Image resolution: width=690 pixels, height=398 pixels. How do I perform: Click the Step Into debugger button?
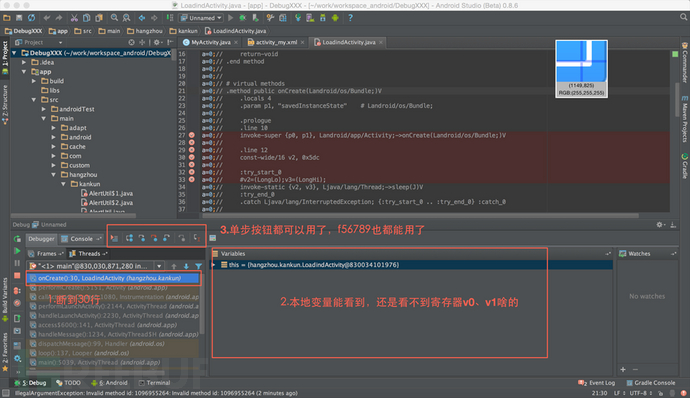point(142,238)
